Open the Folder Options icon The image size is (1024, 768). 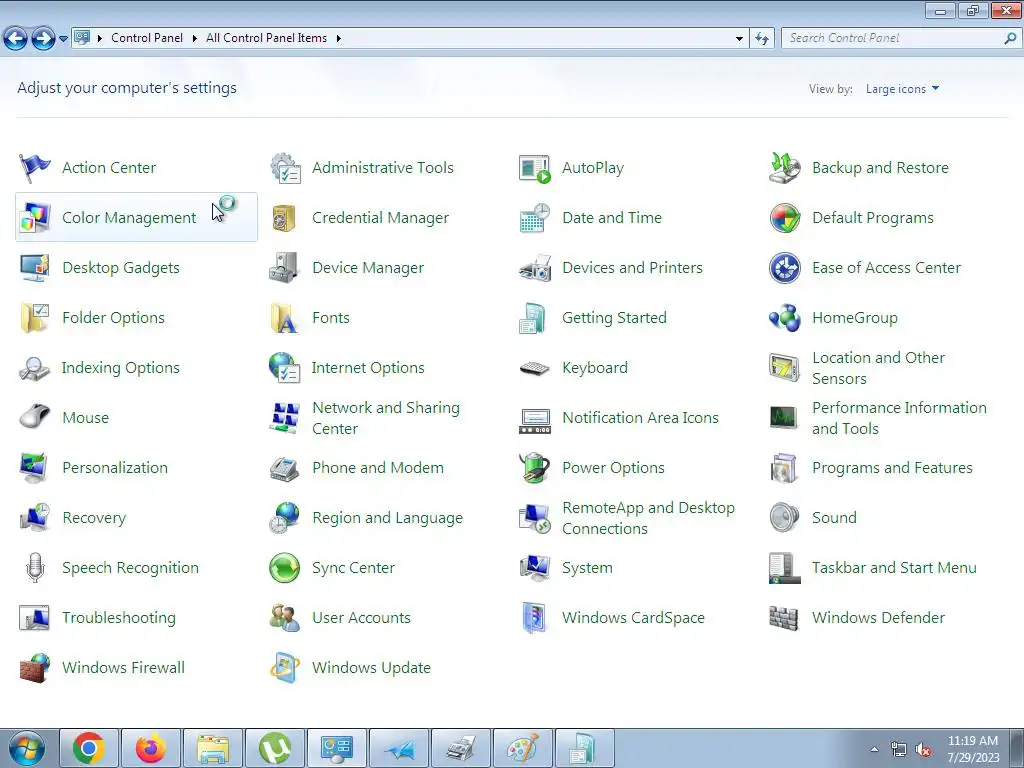click(x=35, y=317)
